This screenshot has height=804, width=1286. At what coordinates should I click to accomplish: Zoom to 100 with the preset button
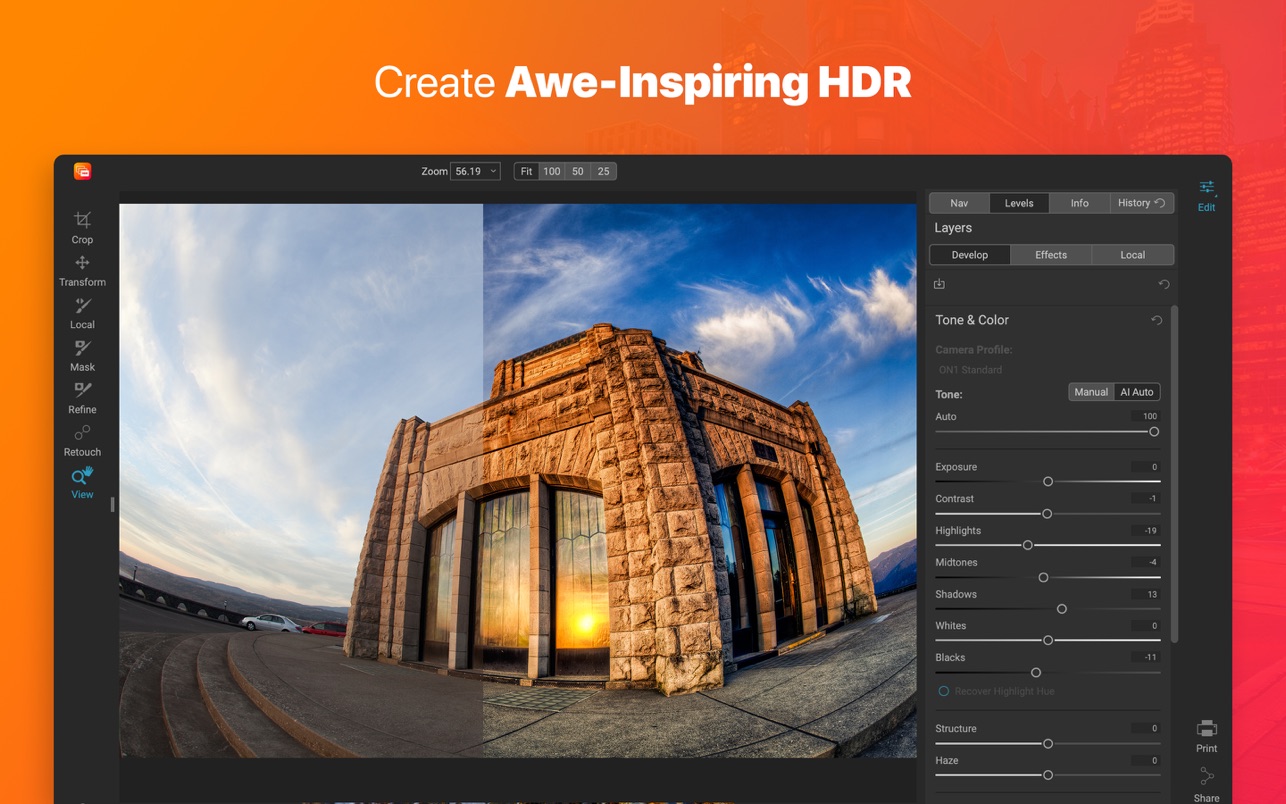point(551,171)
